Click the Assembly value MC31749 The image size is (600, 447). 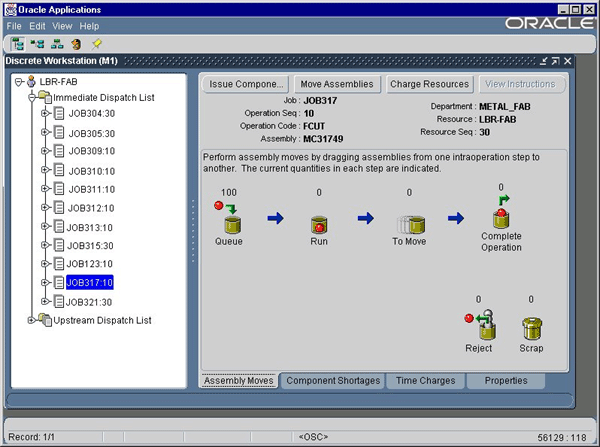(323, 139)
